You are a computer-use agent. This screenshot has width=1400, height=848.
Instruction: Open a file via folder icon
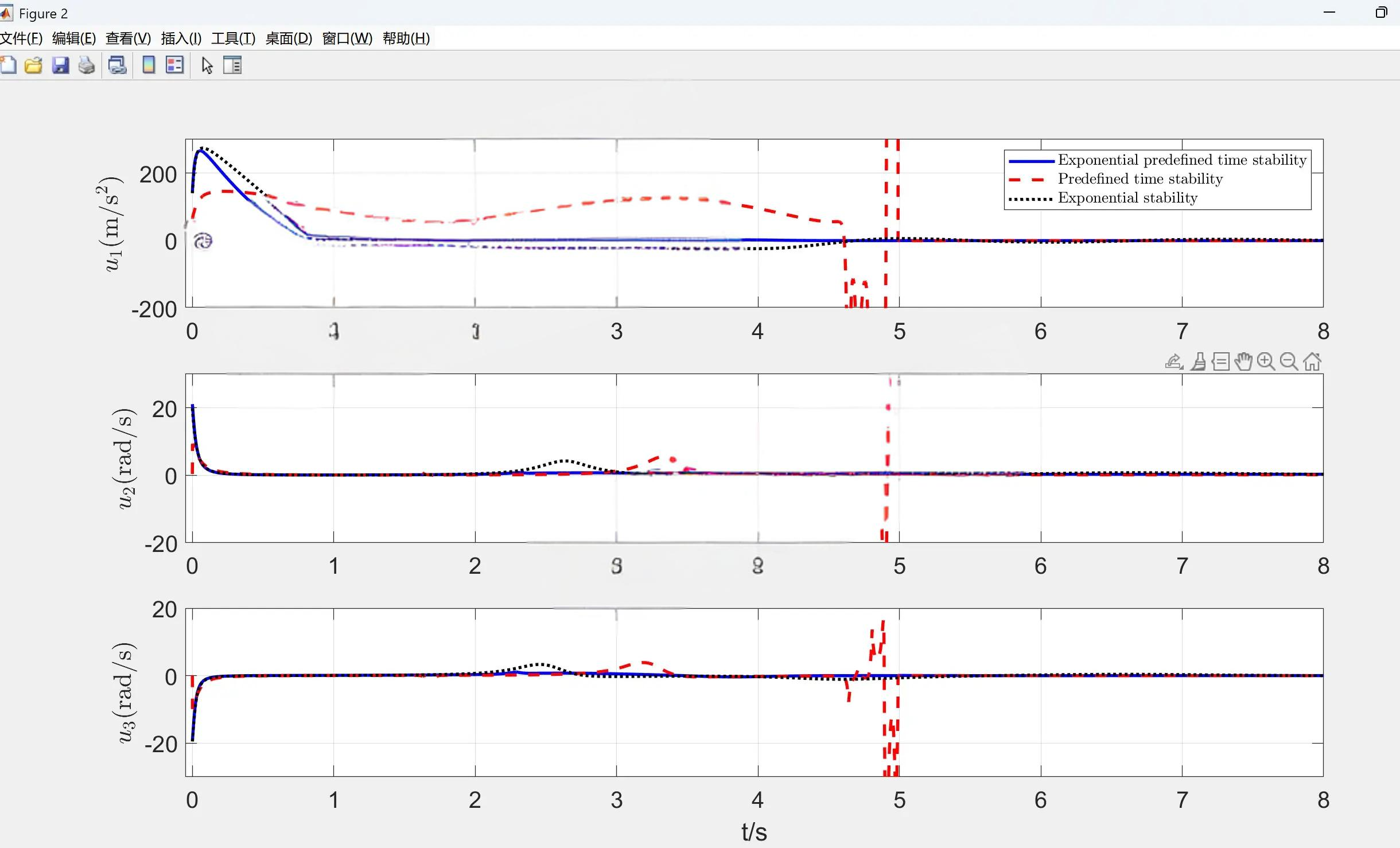click(33, 65)
